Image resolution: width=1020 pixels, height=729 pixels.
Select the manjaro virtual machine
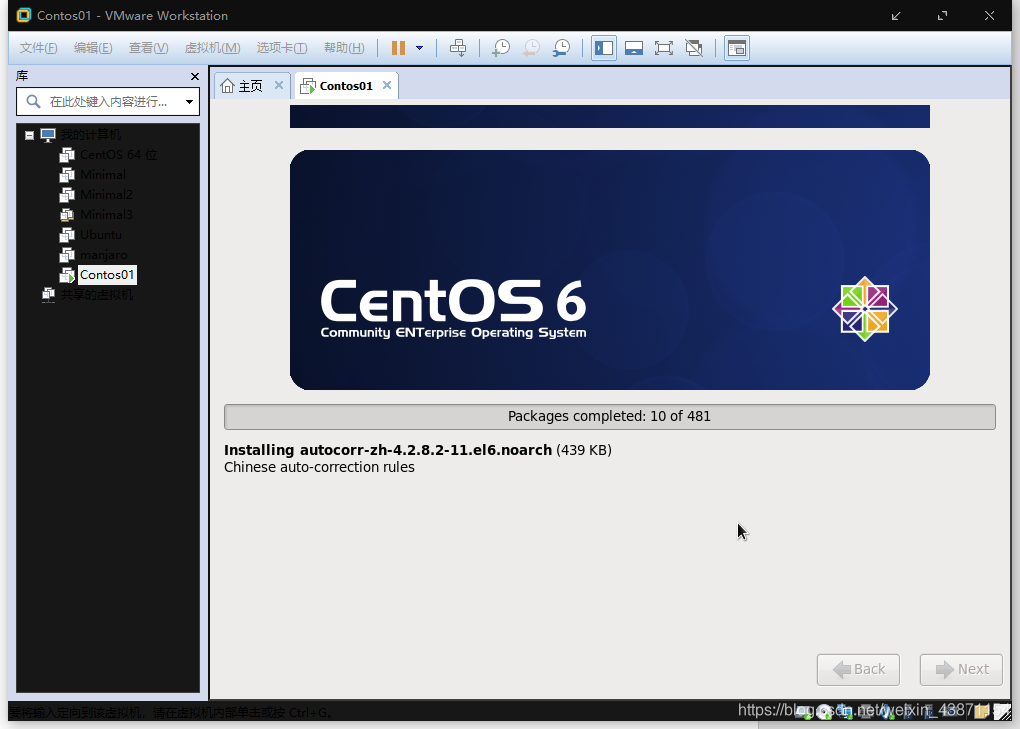103,255
